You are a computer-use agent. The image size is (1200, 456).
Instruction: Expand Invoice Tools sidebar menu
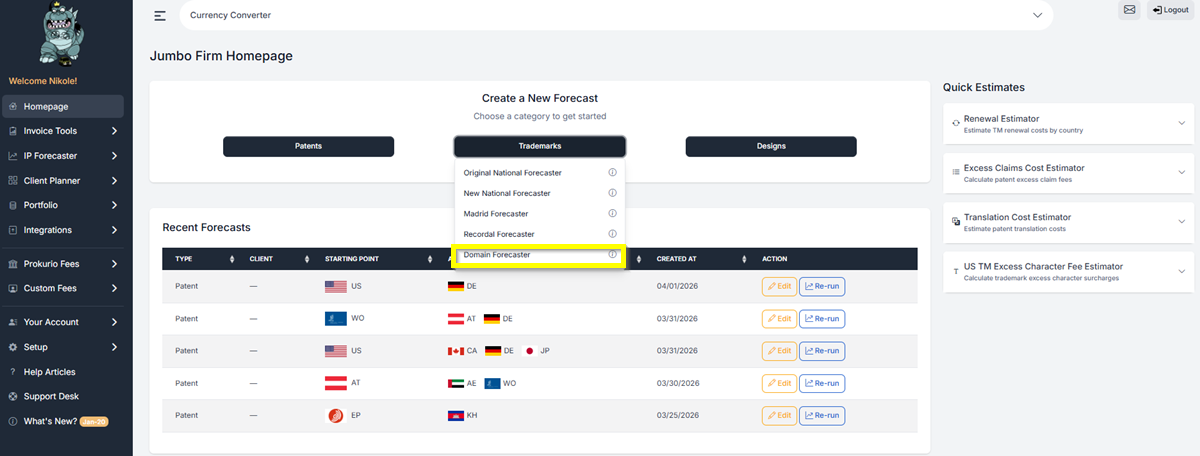point(62,131)
